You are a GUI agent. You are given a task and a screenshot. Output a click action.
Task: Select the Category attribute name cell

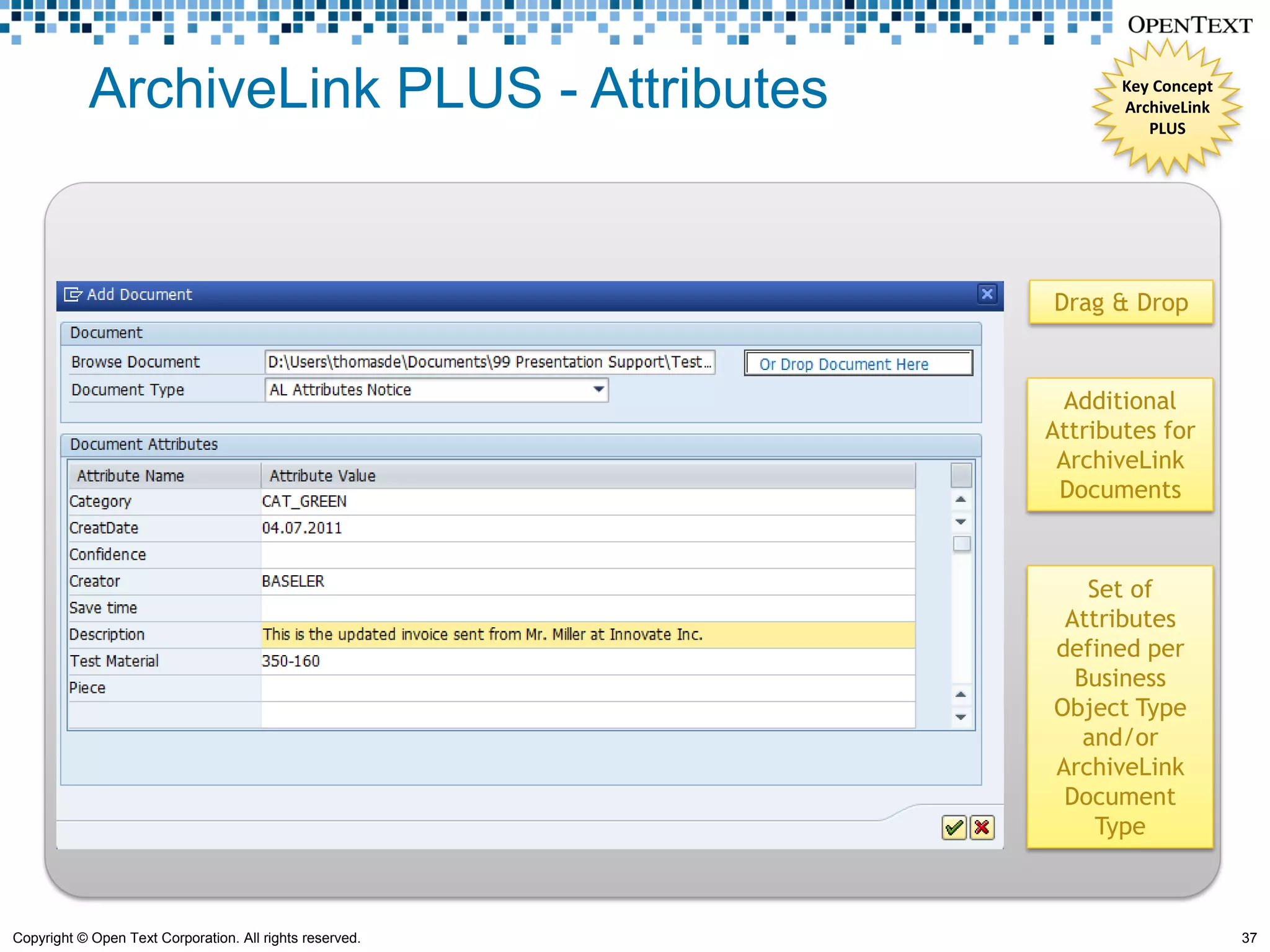click(x=164, y=501)
